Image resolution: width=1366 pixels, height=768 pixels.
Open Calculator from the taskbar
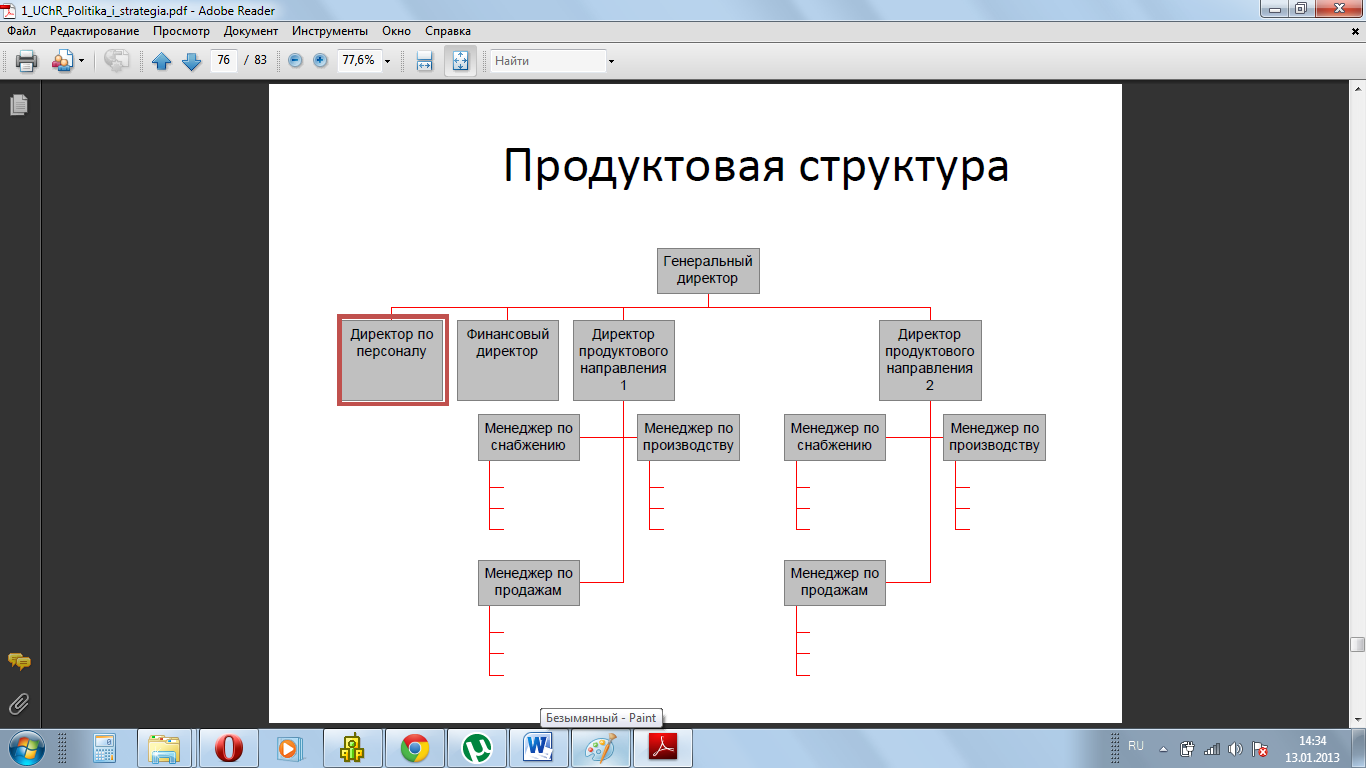[105, 748]
